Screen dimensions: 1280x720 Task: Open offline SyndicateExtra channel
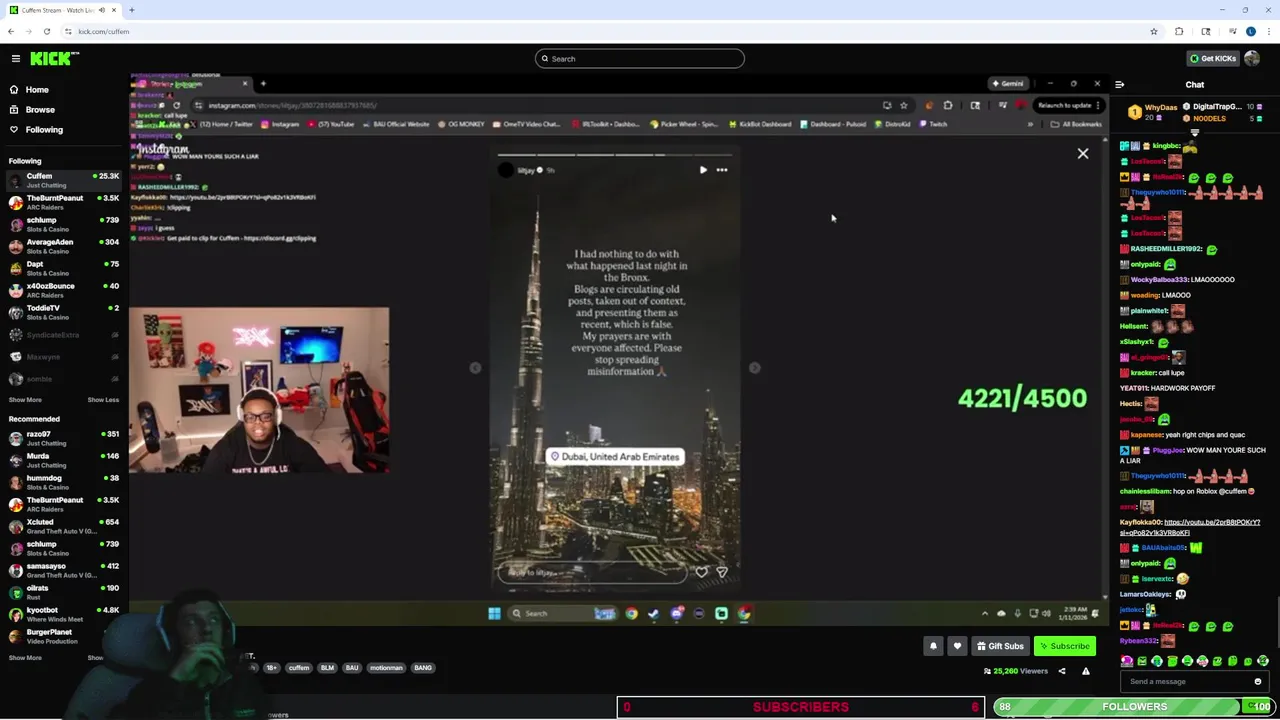(x=63, y=335)
